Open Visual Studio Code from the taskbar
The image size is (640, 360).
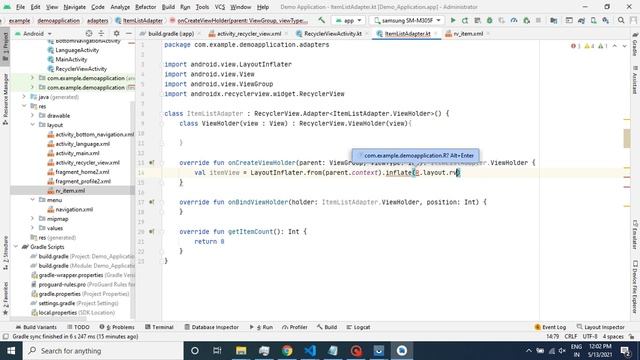pos(310,351)
